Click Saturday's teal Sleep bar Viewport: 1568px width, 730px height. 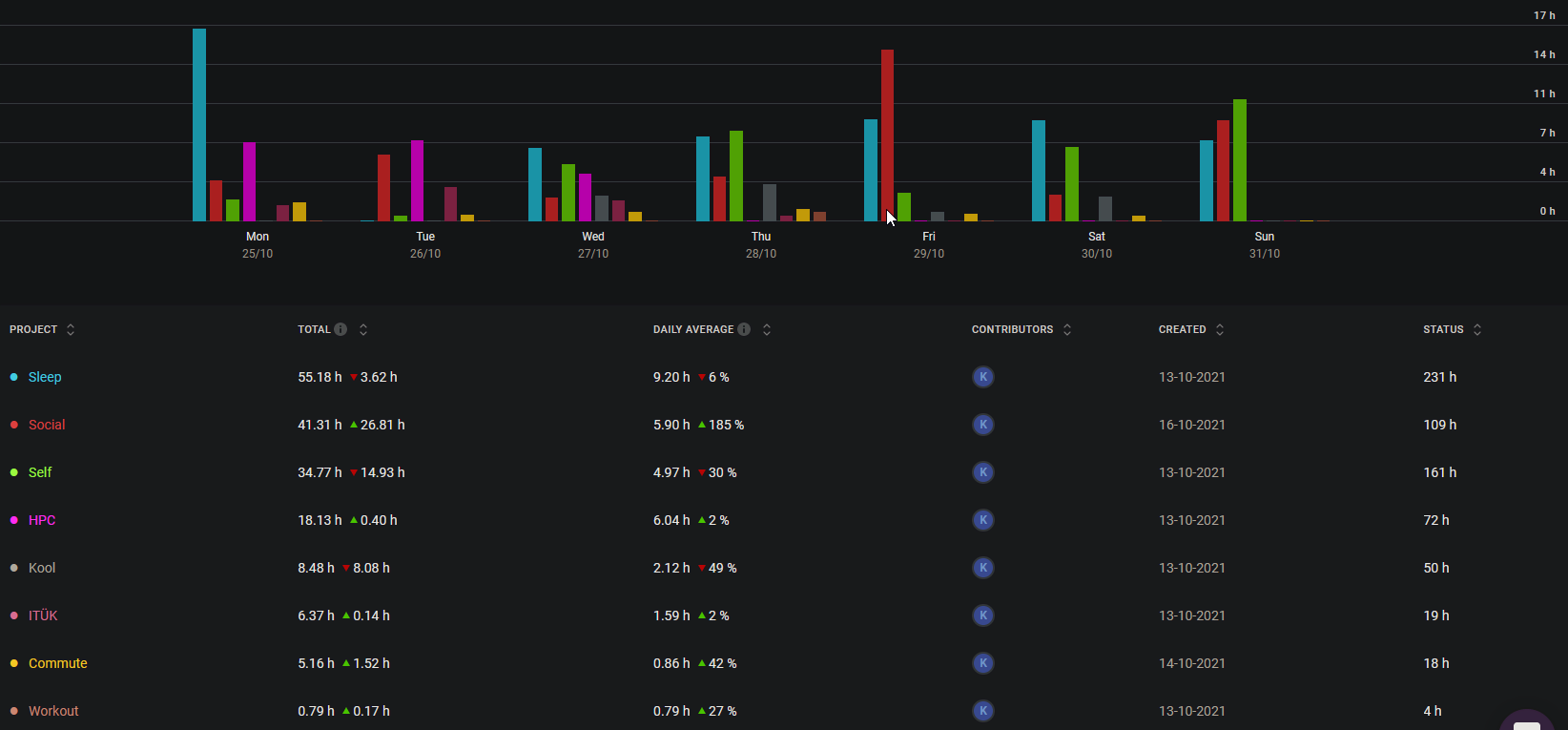[x=1039, y=171]
